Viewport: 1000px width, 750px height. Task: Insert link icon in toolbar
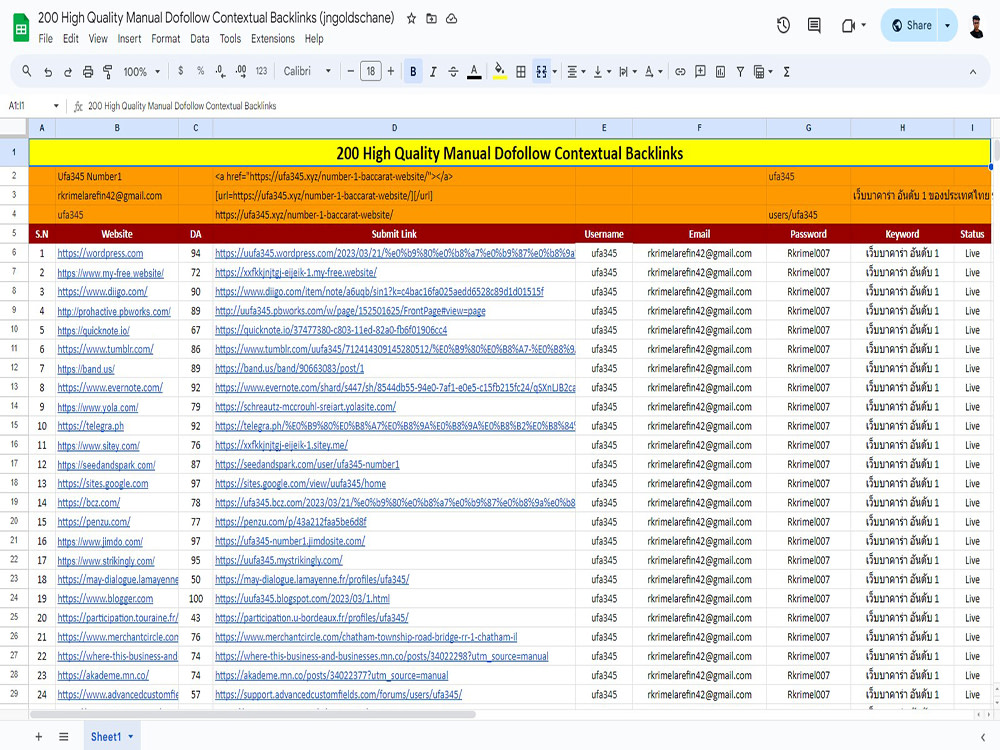(x=680, y=72)
